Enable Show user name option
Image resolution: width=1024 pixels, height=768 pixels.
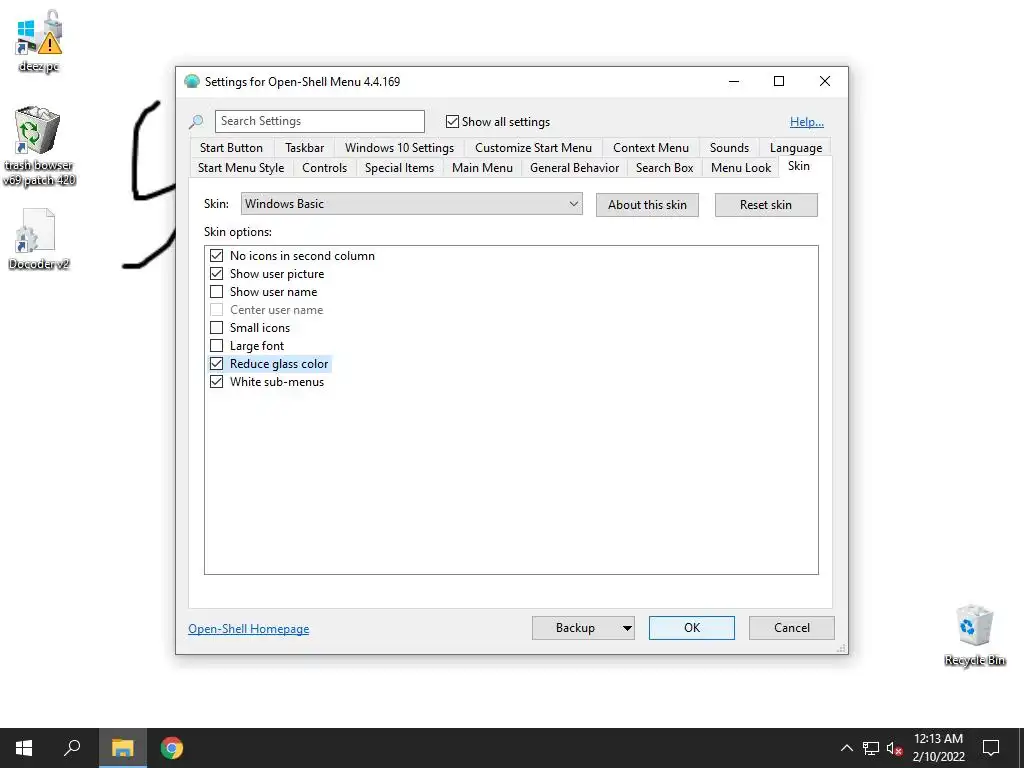(216, 292)
